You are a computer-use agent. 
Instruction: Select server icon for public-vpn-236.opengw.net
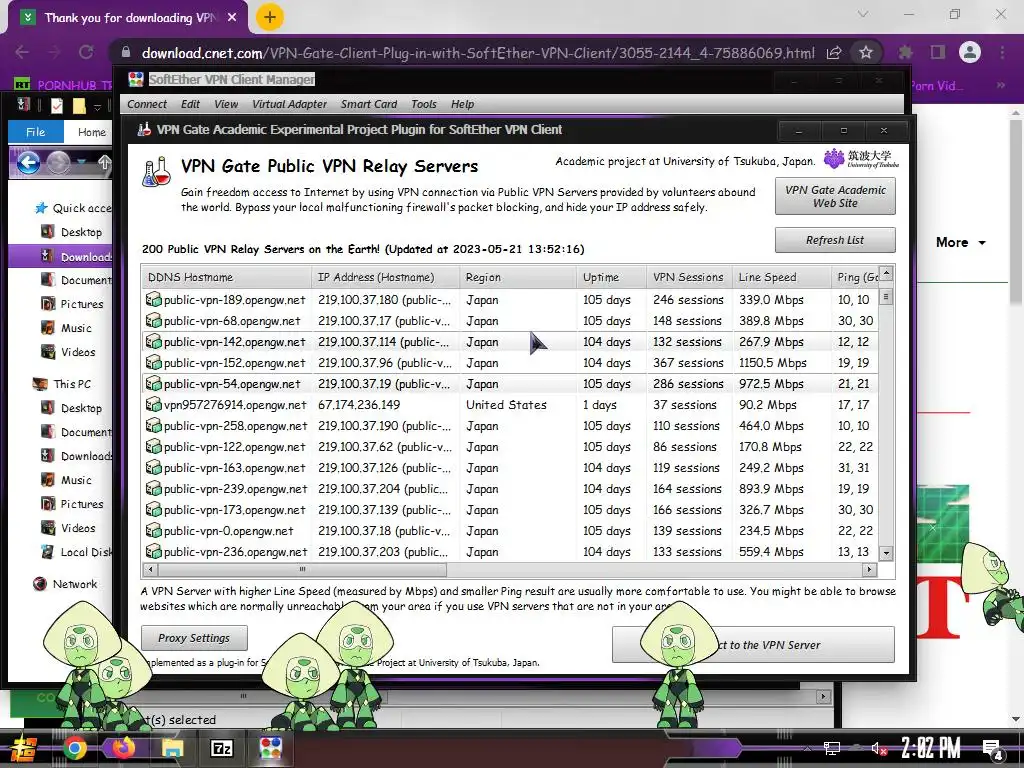point(153,551)
